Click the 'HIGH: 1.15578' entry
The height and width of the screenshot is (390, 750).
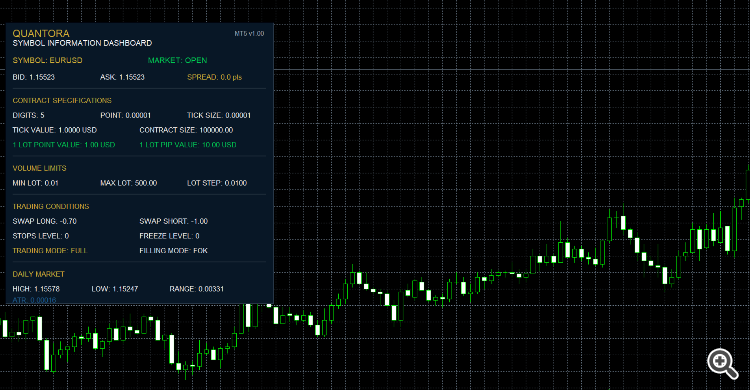tap(36, 289)
